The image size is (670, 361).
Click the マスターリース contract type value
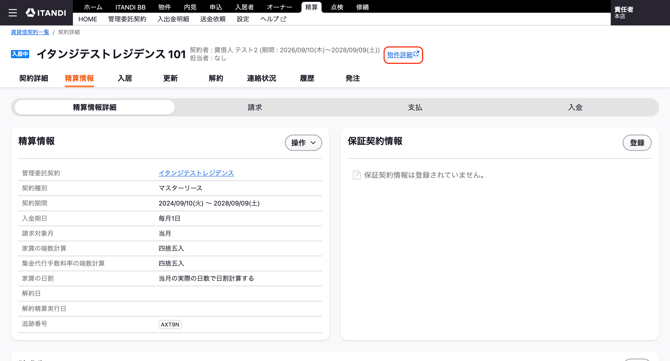click(180, 188)
